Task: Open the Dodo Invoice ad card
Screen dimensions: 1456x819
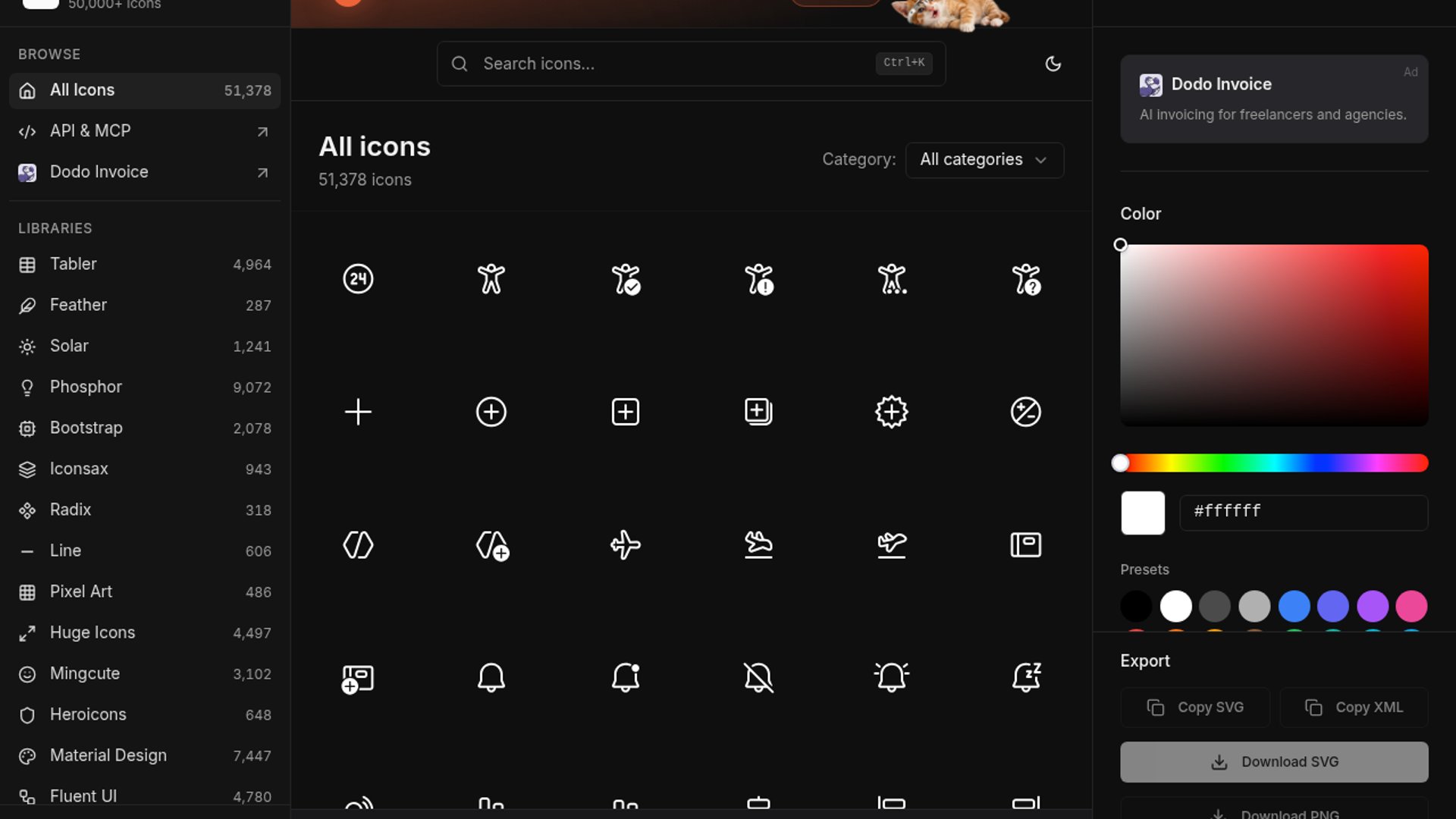Action: coord(1275,99)
